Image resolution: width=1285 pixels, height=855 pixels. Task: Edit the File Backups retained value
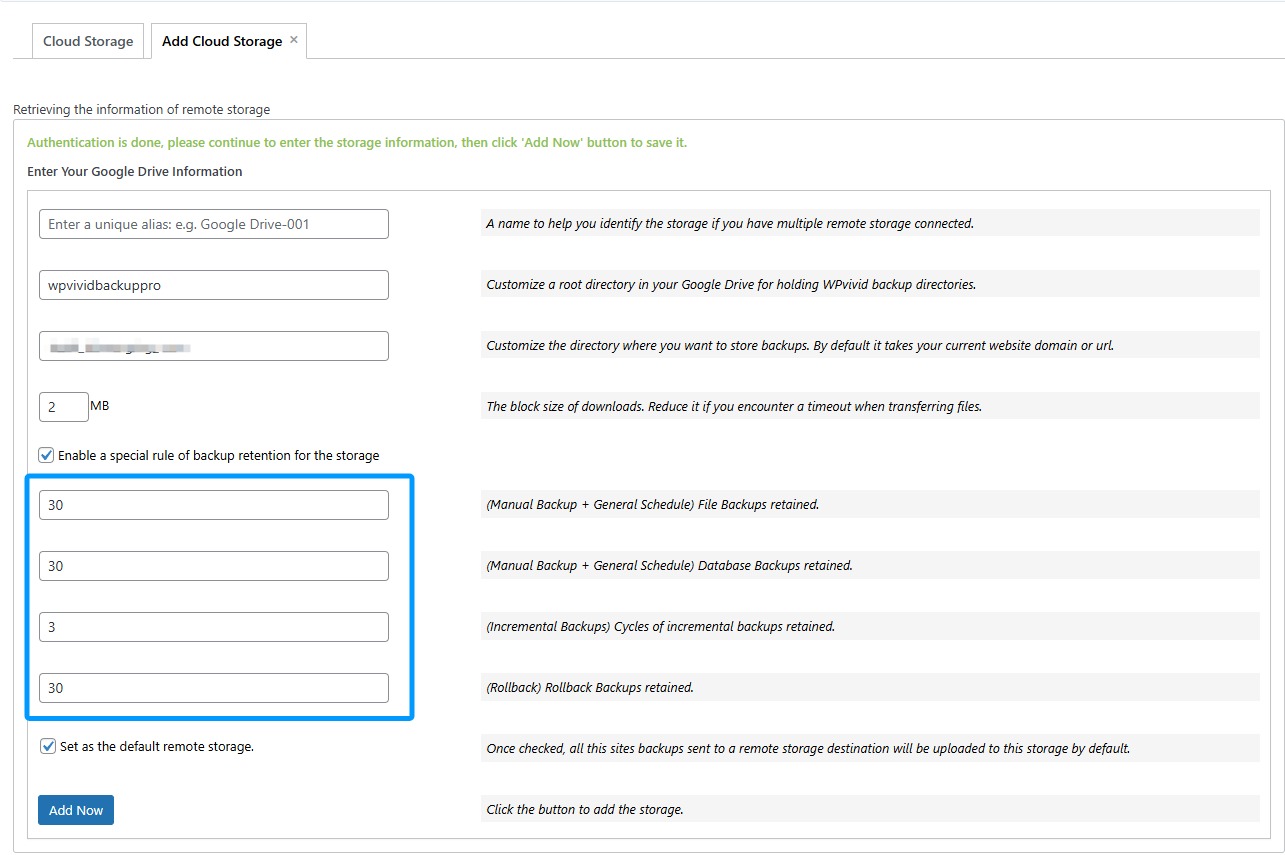tap(213, 504)
